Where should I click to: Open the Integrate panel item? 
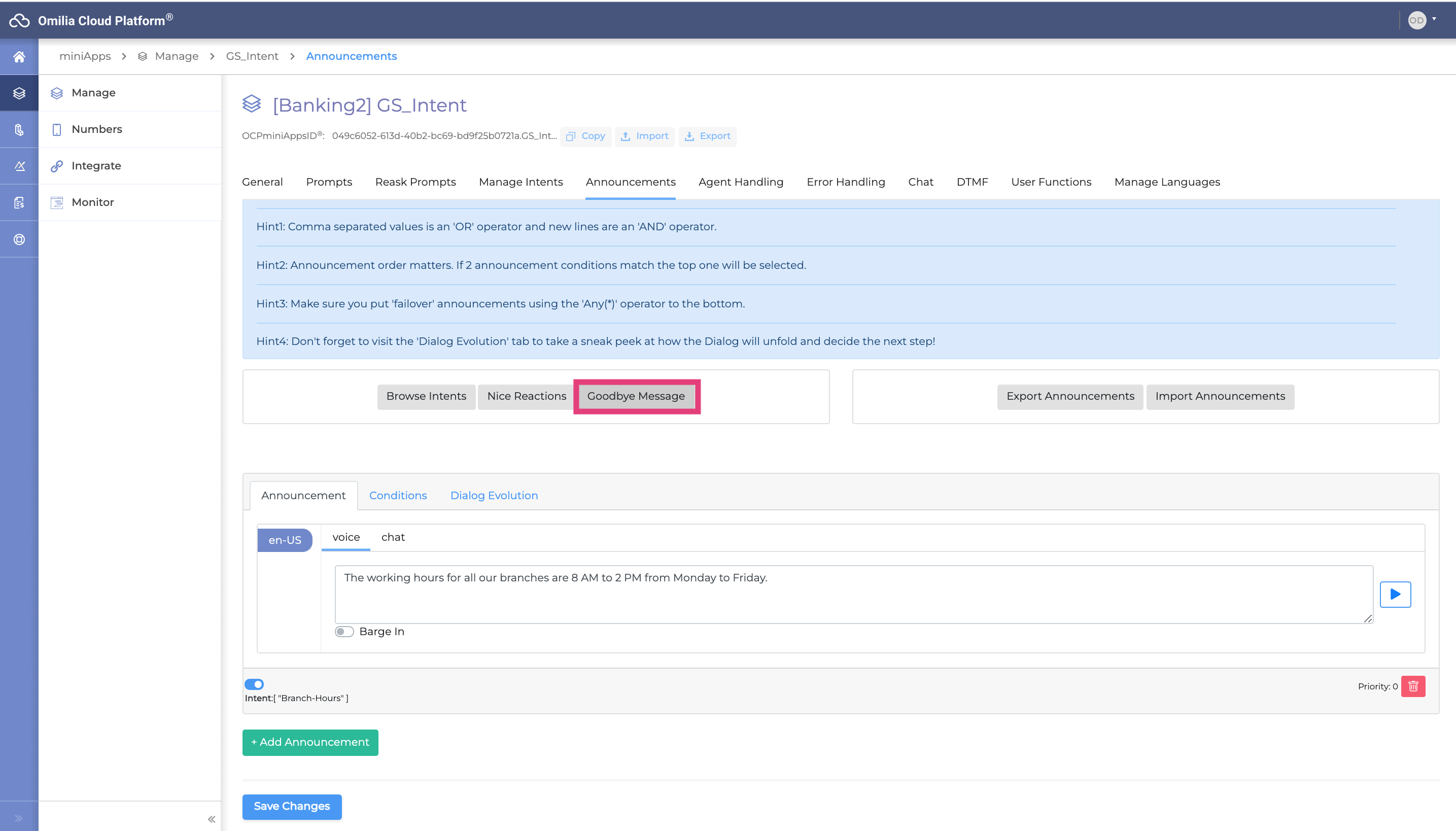coord(129,165)
